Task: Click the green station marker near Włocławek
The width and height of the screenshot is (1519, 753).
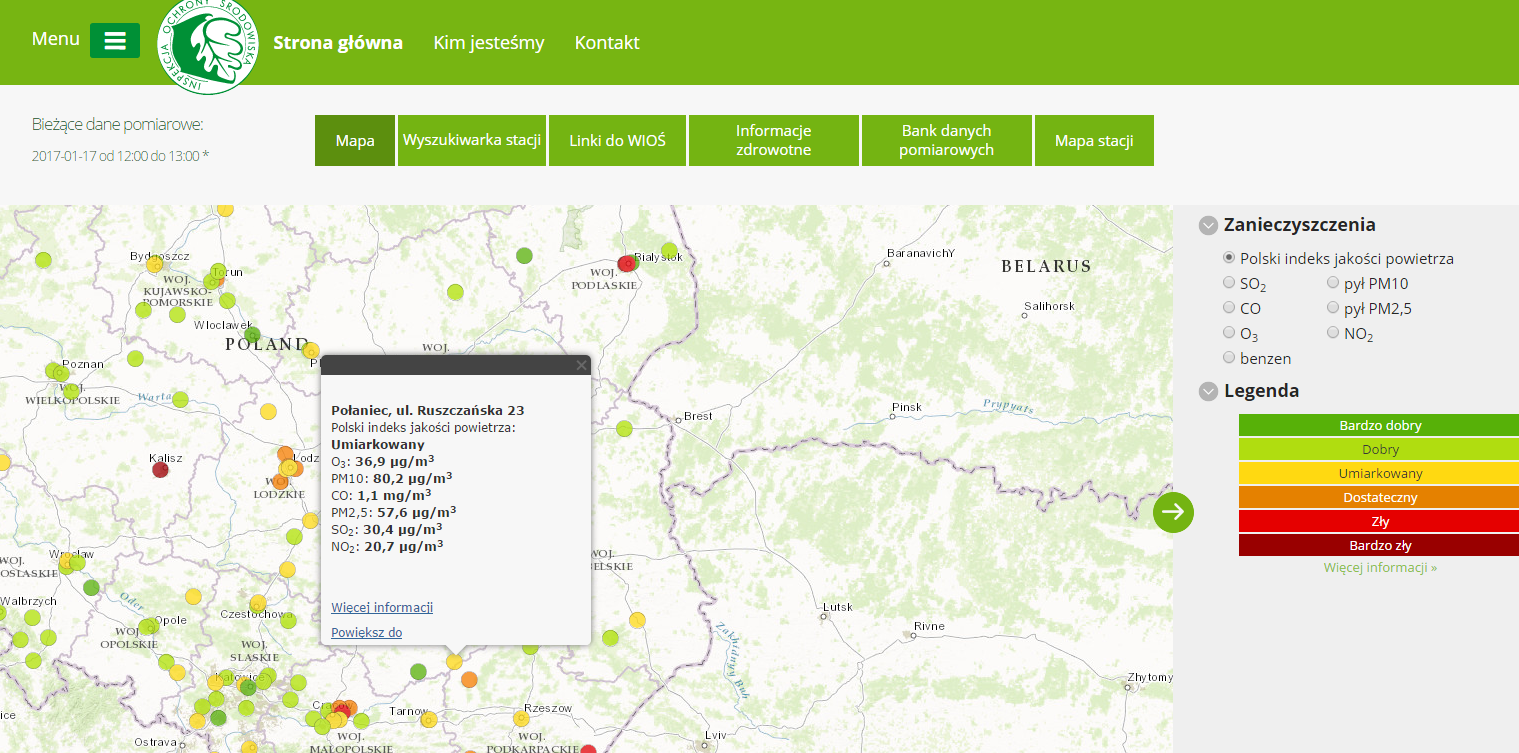Action: coord(253,334)
